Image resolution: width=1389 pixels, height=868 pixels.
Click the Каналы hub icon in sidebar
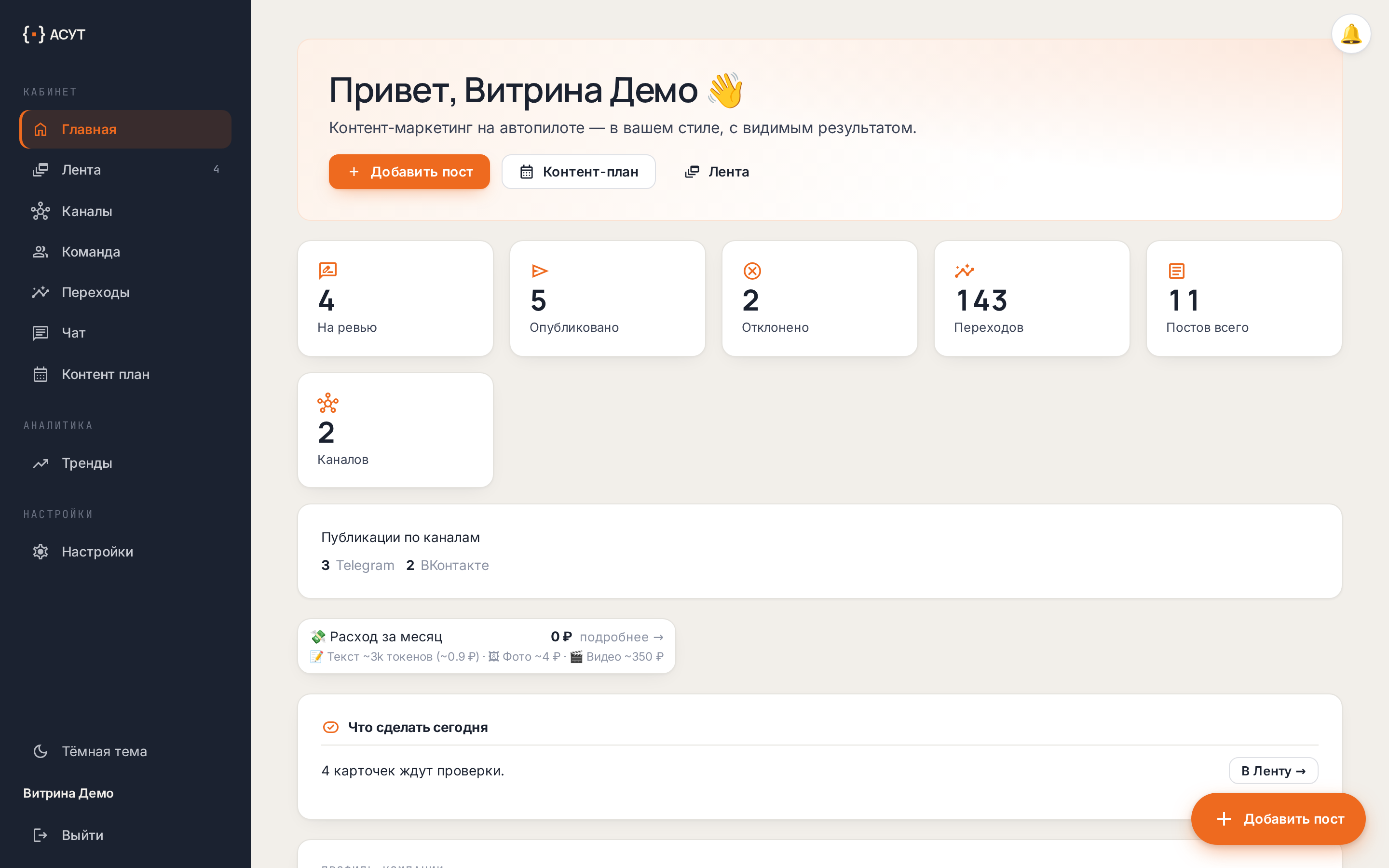coord(40,211)
